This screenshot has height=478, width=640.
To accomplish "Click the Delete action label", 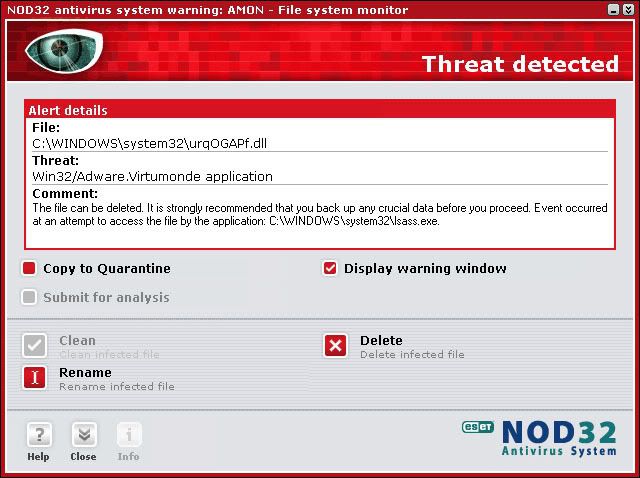I will coord(381,340).
